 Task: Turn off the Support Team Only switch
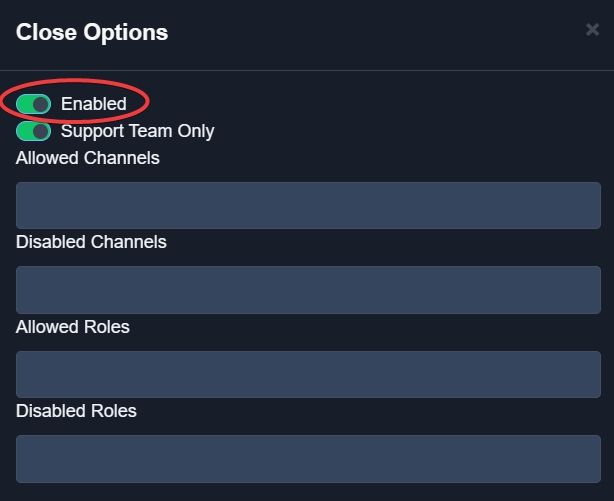pyautogui.click(x=33, y=131)
